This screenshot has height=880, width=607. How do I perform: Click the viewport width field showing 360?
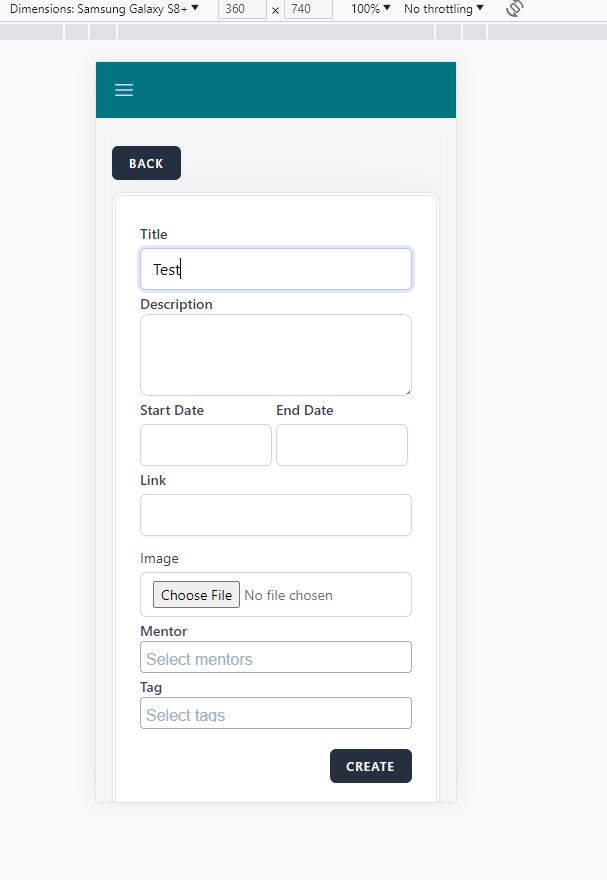pyautogui.click(x=242, y=9)
